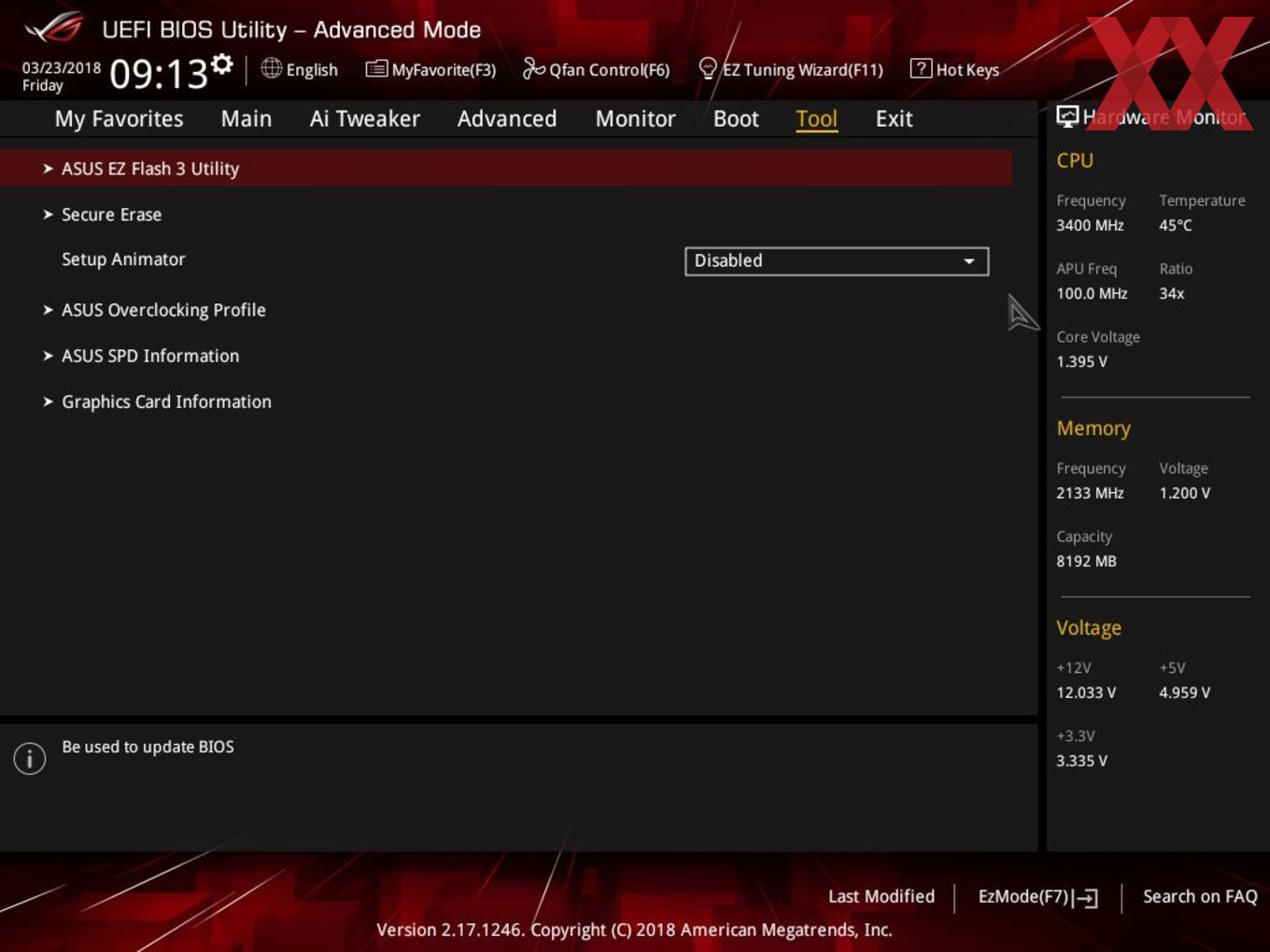Image resolution: width=1270 pixels, height=952 pixels.
Task: Click memory voltage value 1.200 V
Action: pos(1185,493)
